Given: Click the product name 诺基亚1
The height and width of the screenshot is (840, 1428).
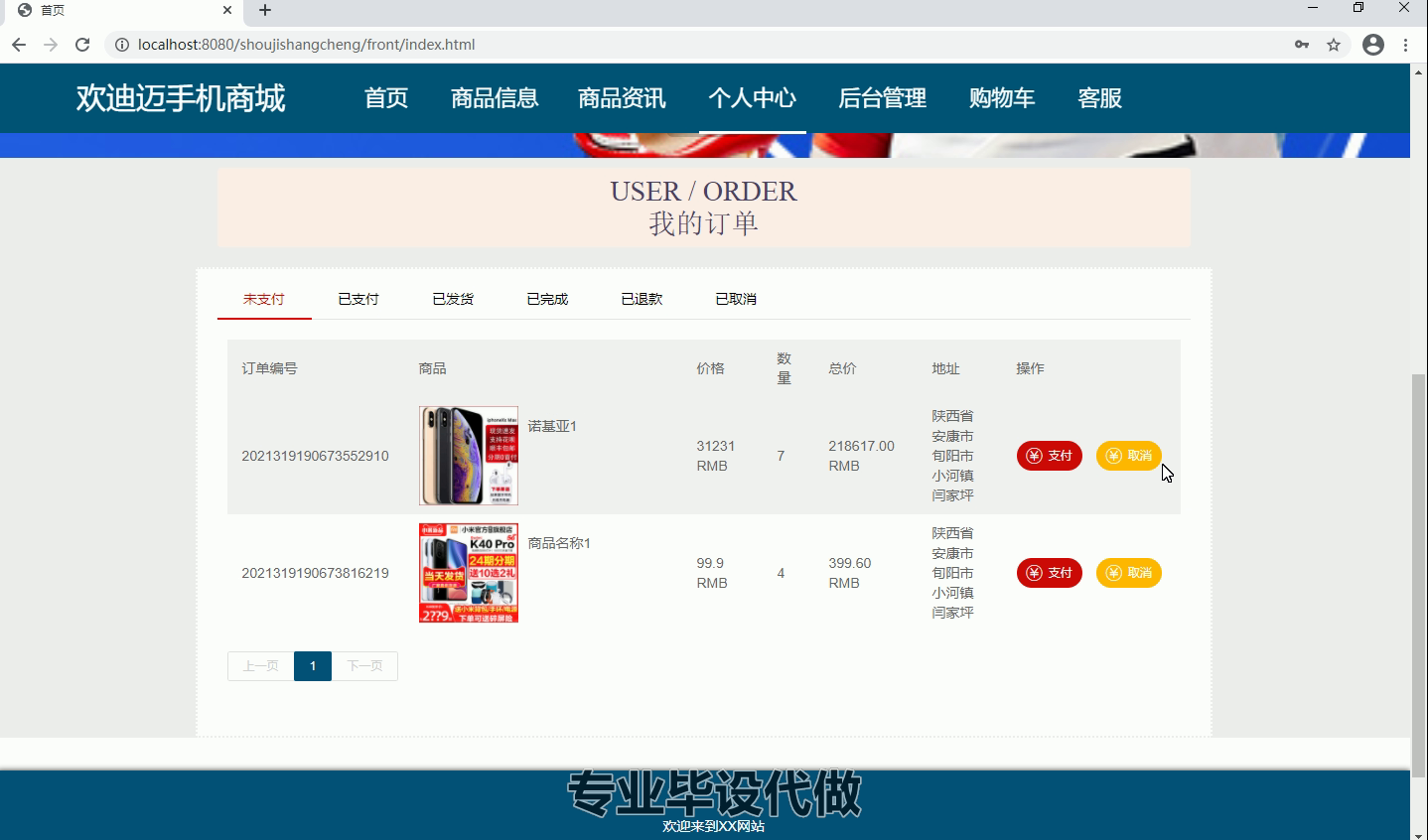Looking at the screenshot, I should click(x=552, y=426).
